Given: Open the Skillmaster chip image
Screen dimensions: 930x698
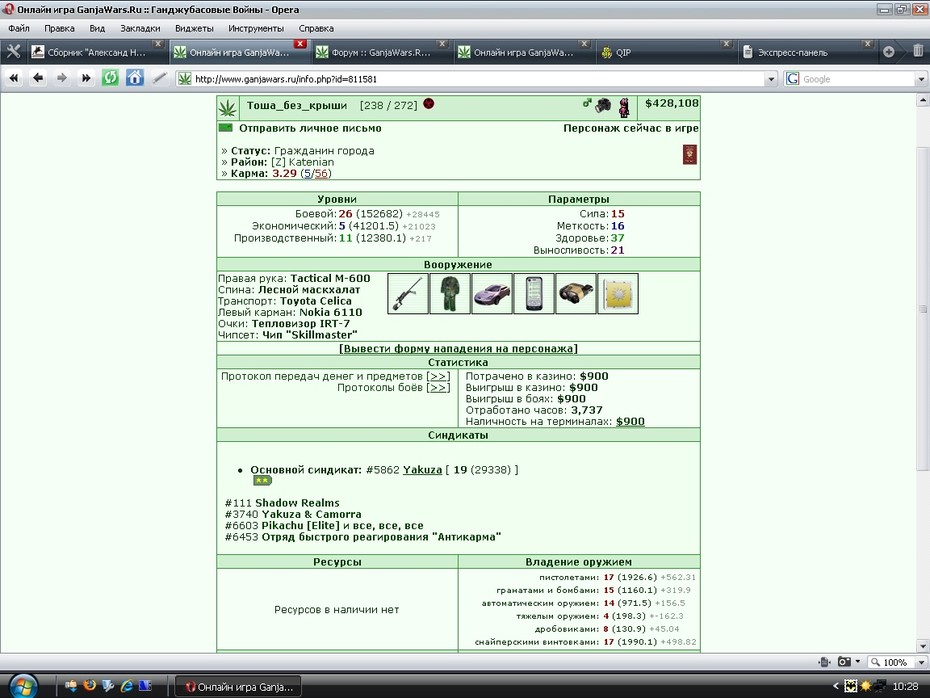Looking at the screenshot, I should pyautogui.click(x=619, y=294).
